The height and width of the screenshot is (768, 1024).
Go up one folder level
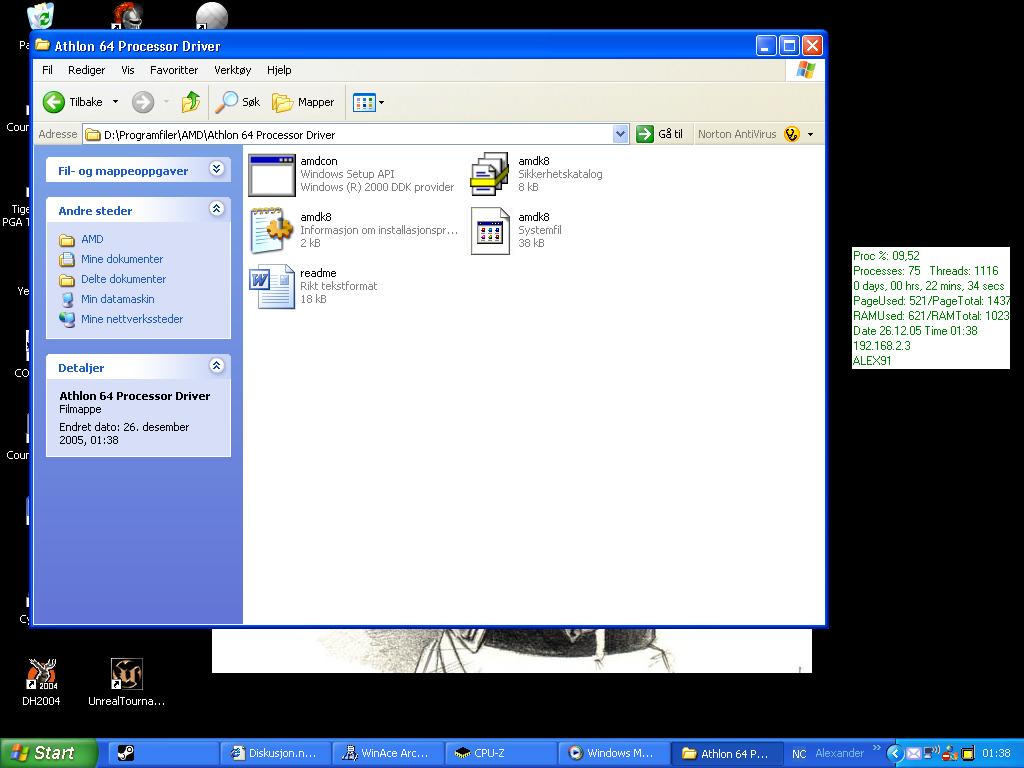pyautogui.click(x=191, y=102)
